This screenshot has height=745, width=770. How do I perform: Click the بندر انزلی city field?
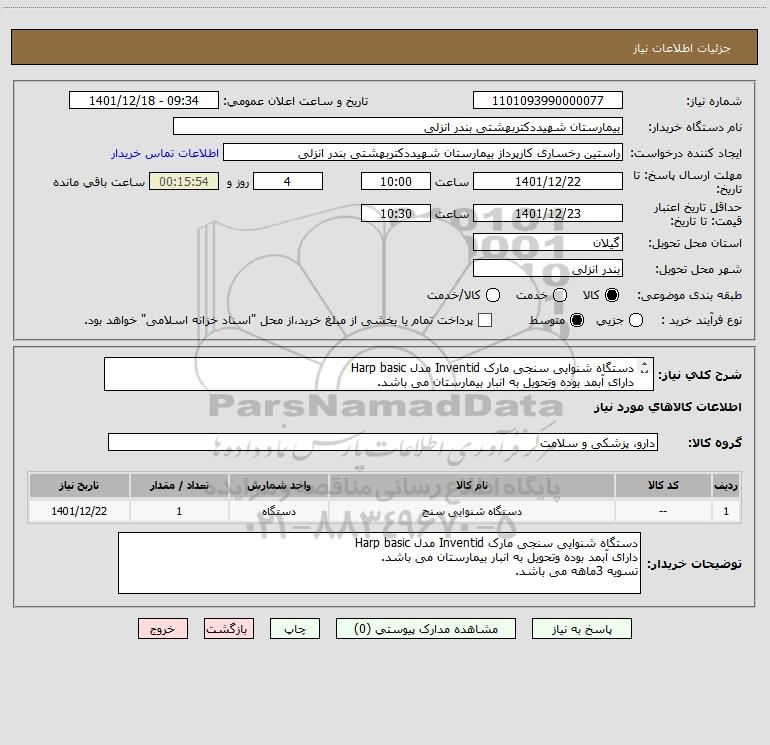548,269
